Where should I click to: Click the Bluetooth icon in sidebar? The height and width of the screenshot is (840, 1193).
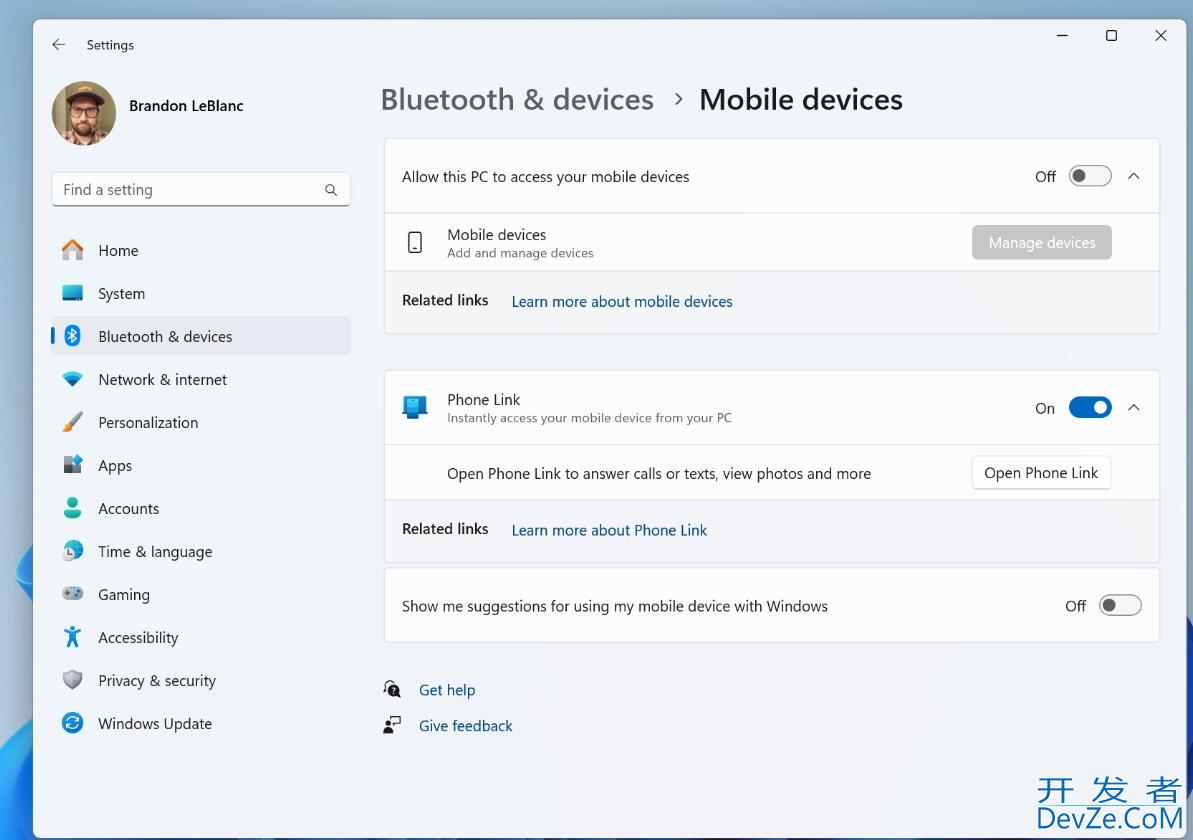click(x=72, y=336)
